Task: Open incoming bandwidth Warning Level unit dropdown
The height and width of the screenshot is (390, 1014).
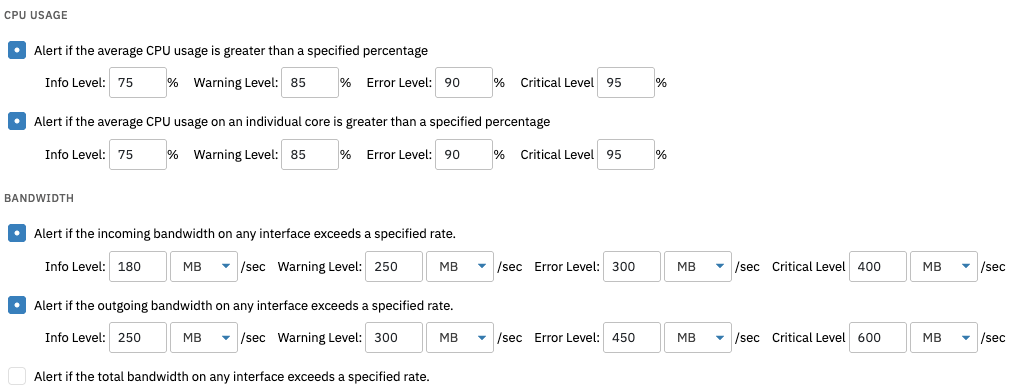Action: (x=460, y=266)
